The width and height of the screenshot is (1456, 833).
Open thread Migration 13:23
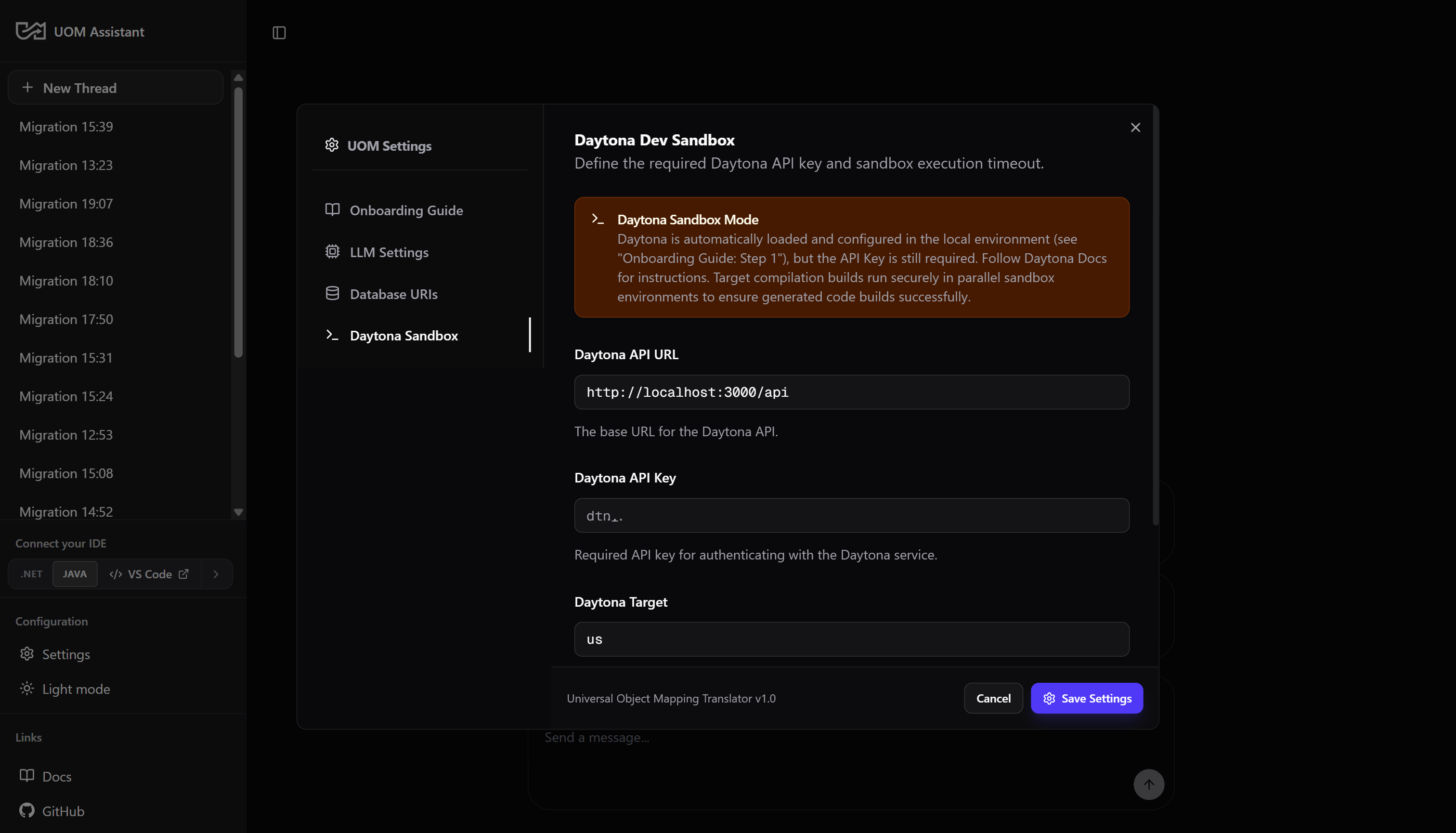(116, 165)
